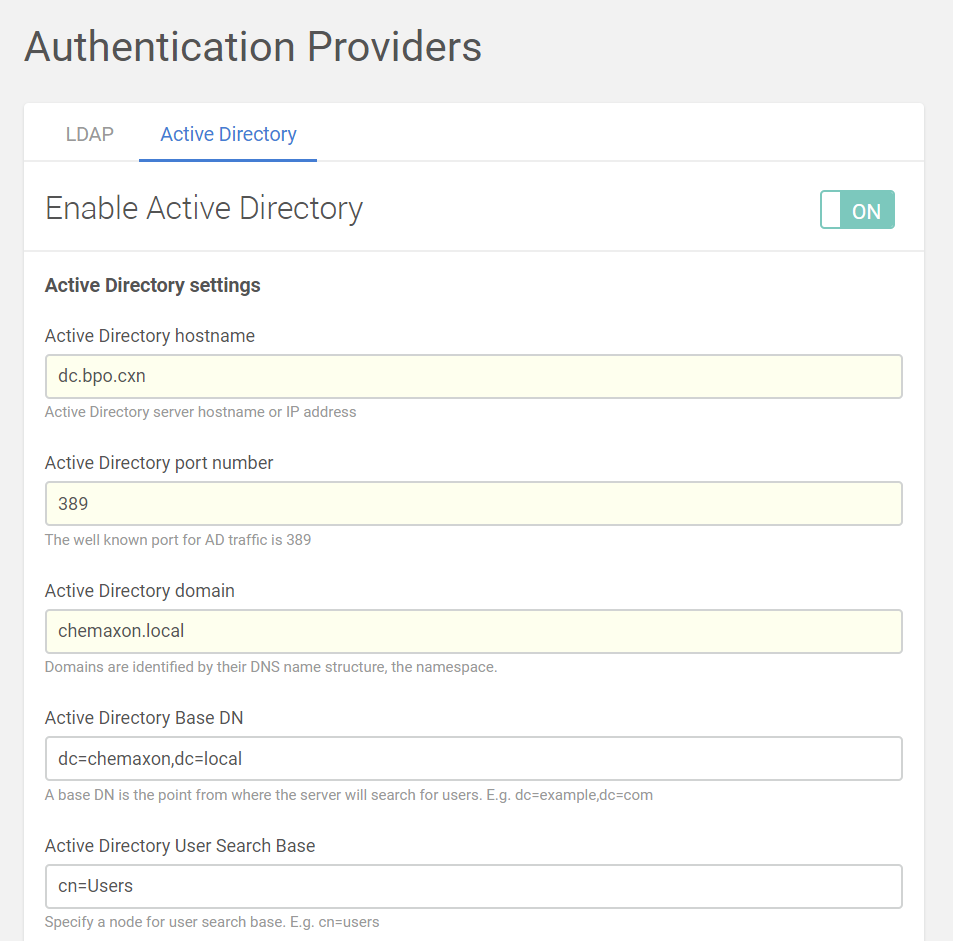Click the 'Active Directory domain' label
The image size is (953, 941).
click(140, 591)
